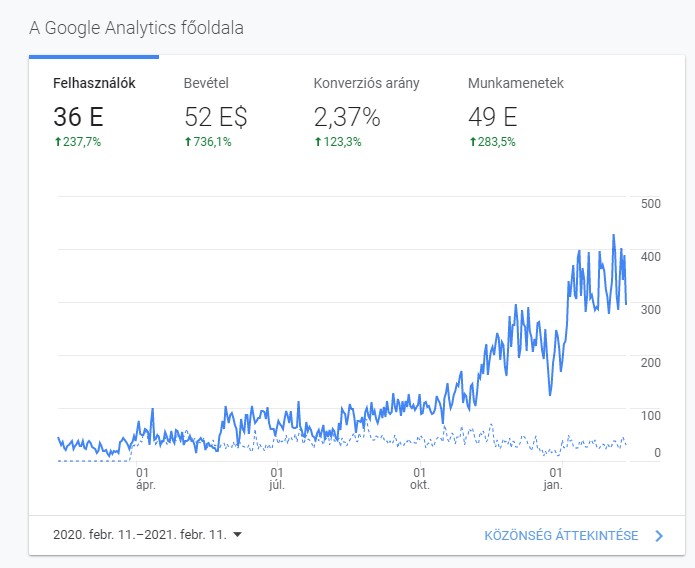Image resolution: width=695 pixels, height=568 pixels.
Task: Click the 283,5% increase indicator
Action: coord(492,142)
